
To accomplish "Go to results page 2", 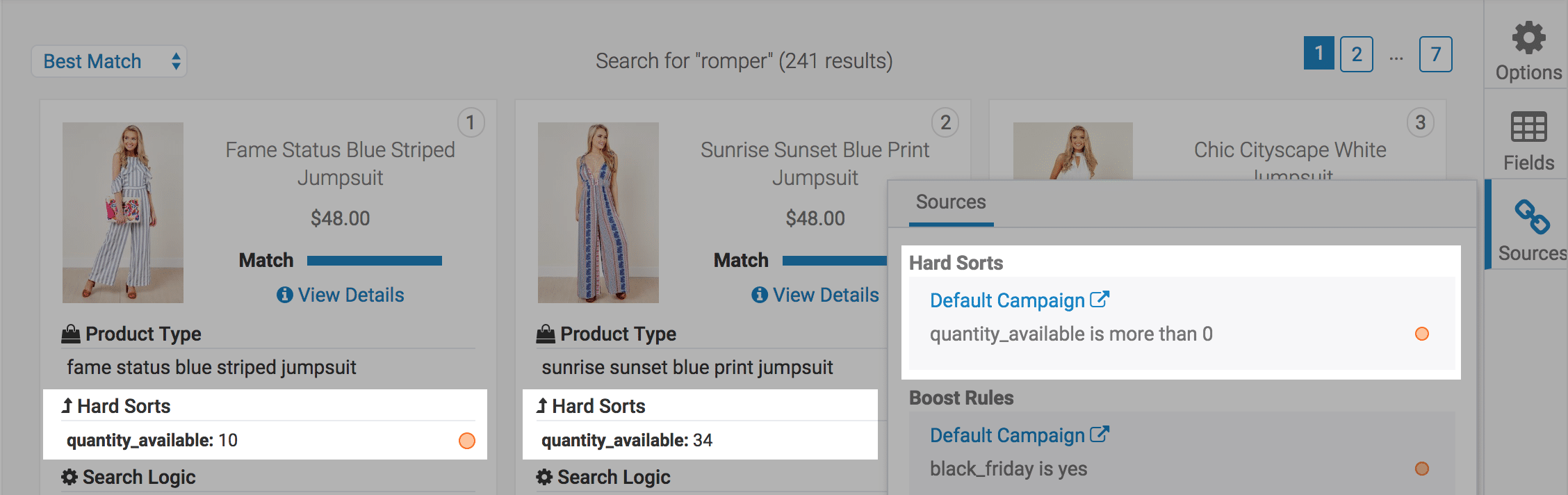I will (x=1356, y=54).
